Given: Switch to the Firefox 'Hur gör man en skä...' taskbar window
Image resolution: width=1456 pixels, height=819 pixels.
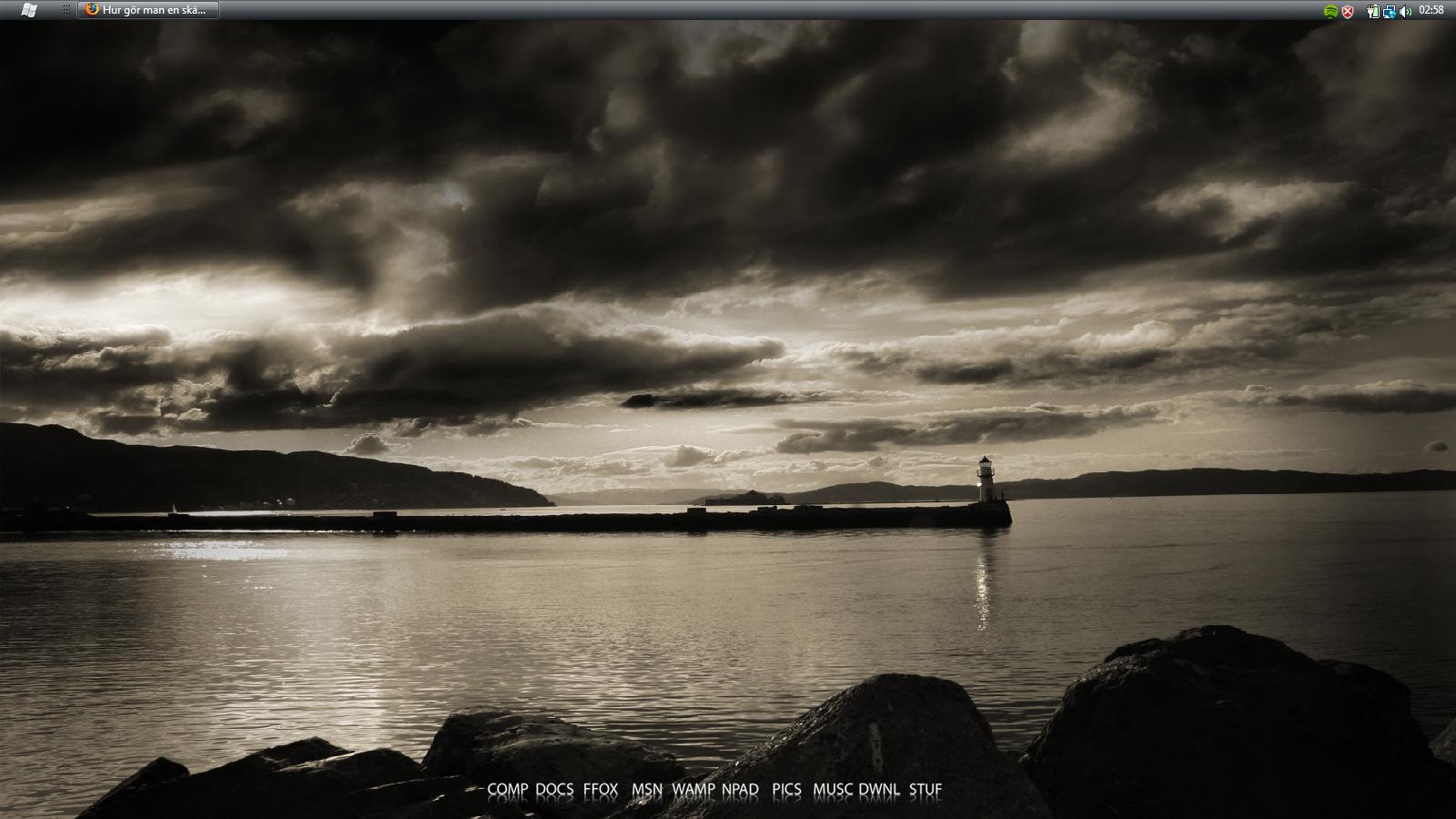Looking at the screenshot, I should tap(148, 10).
